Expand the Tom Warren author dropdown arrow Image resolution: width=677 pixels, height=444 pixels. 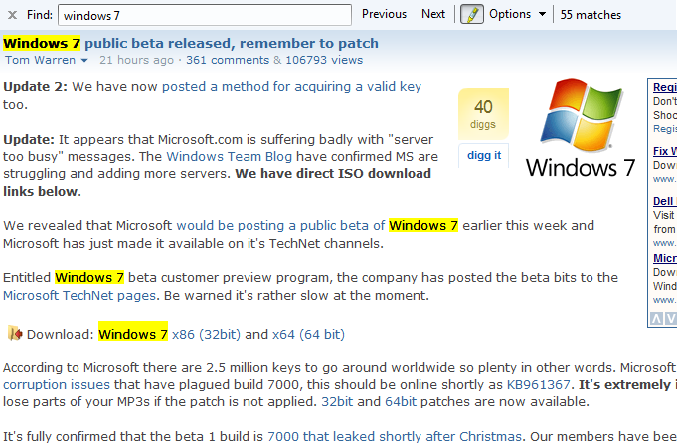[x=84, y=60]
